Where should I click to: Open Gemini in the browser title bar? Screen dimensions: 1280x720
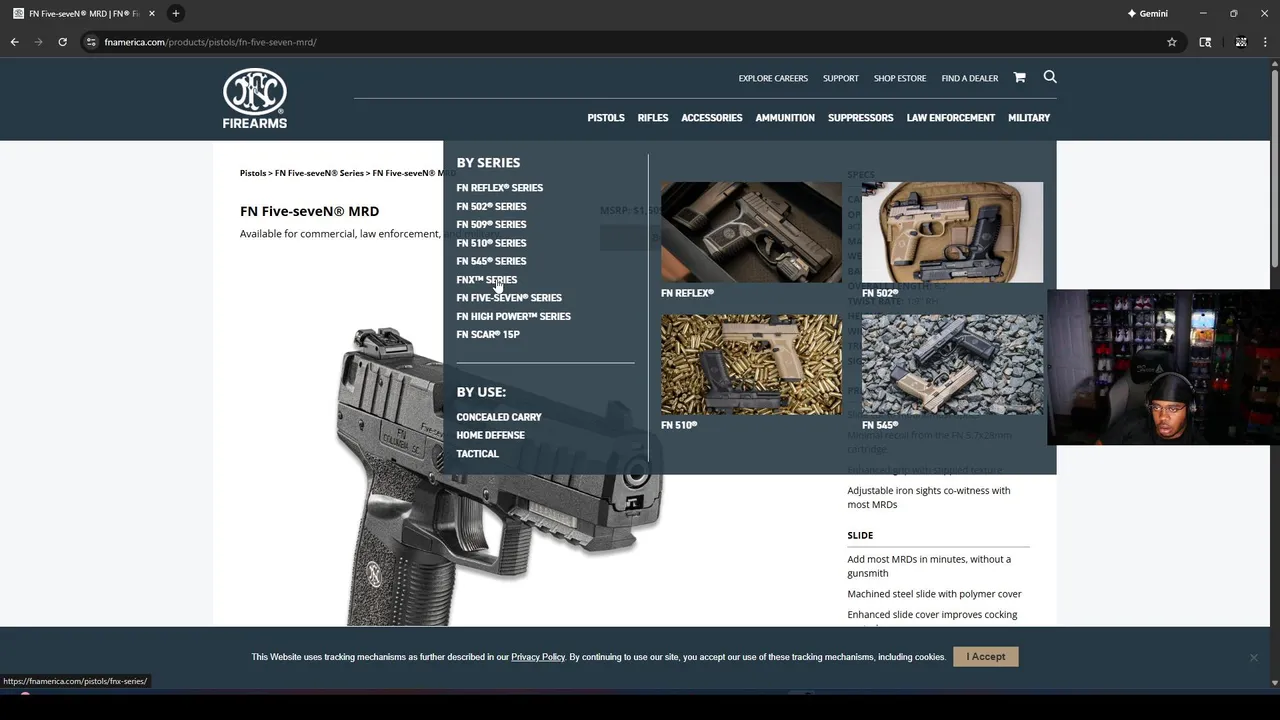coord(1147,13)
